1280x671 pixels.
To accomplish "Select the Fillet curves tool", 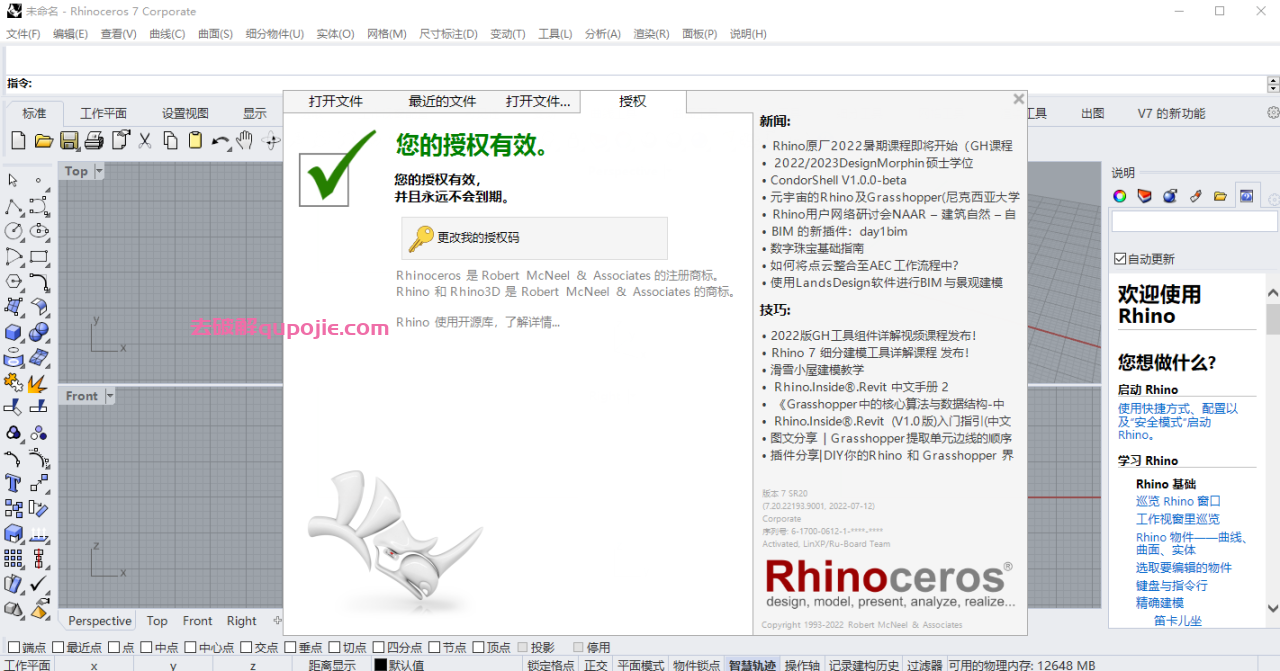I will tap(39, 282).
